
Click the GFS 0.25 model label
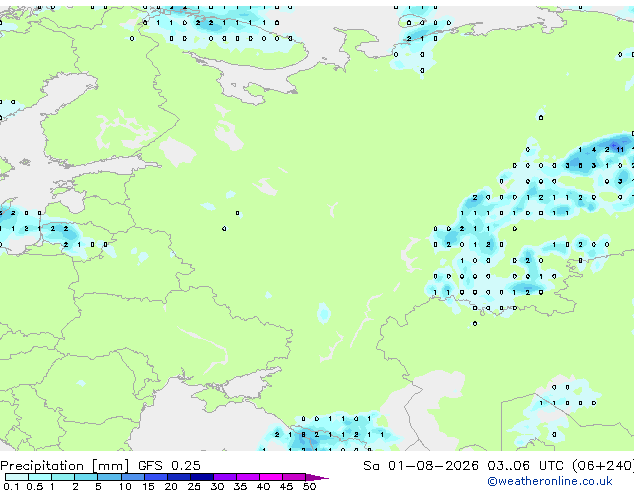pos(169,466)
